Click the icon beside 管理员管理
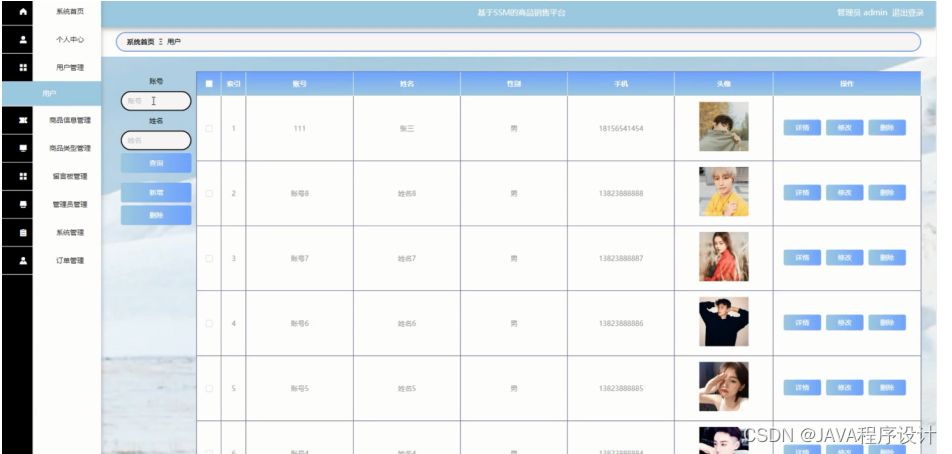 (23, 205)
